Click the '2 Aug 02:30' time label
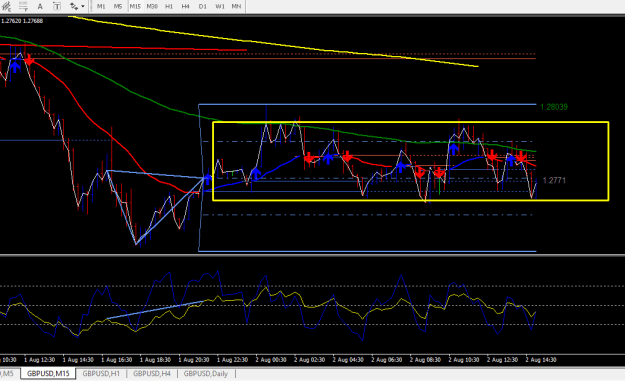Image resolution: width=625 pixels, height=381 pixels. click(310, 360)
